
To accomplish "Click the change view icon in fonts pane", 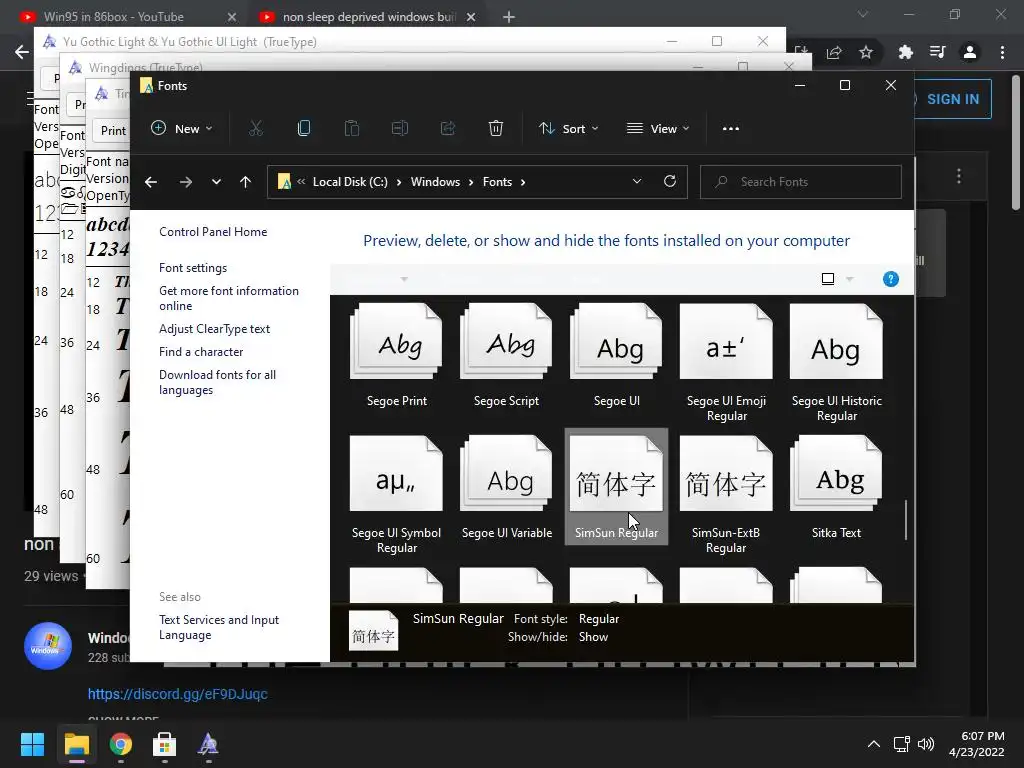I will [827, 280].
